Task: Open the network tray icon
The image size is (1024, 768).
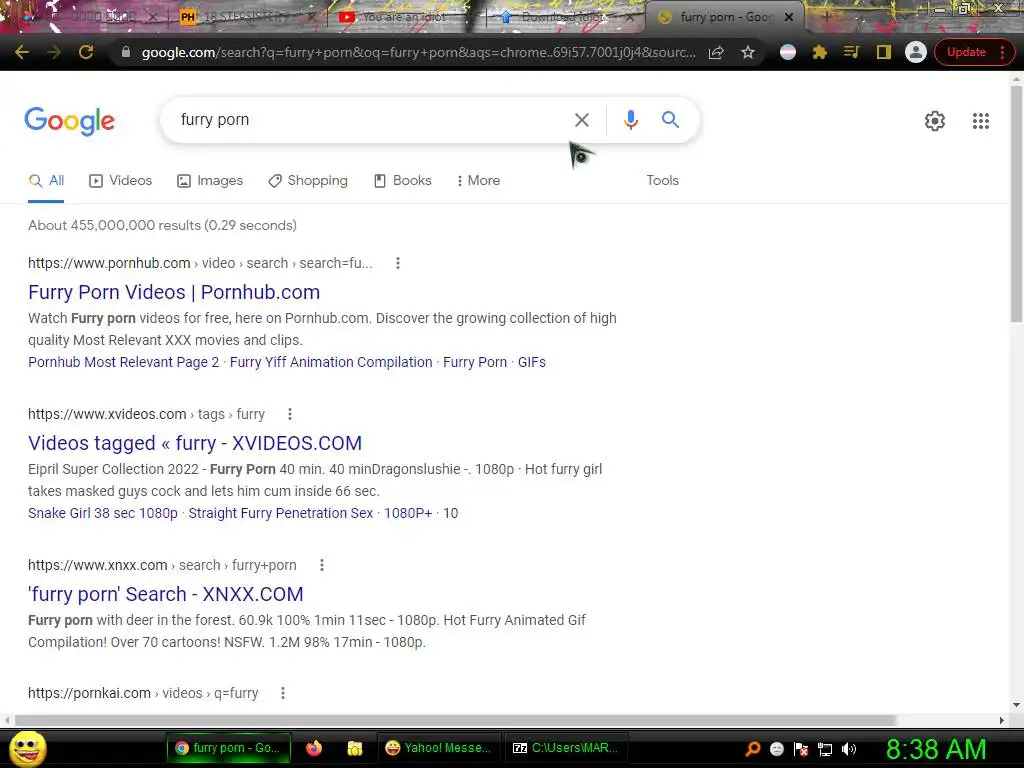Action: [x=825, y=749]
